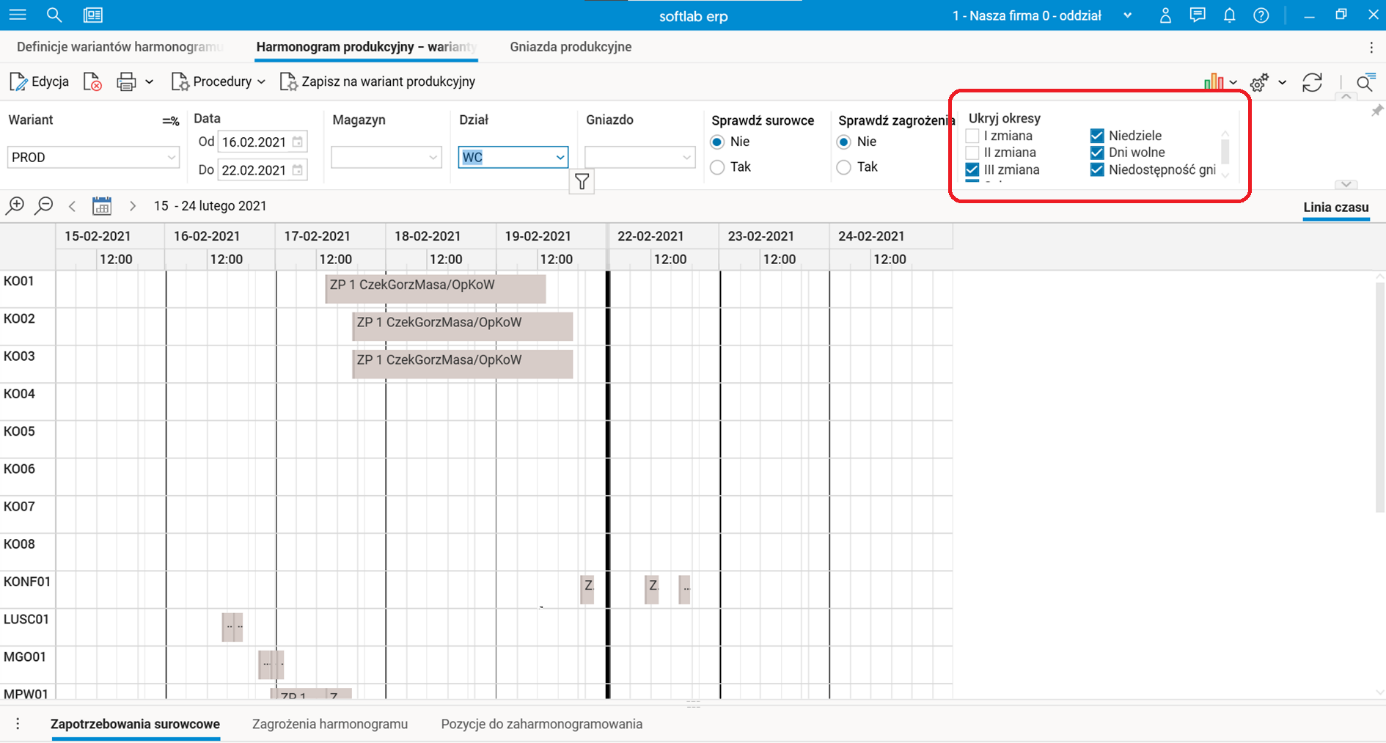Open the timeline calendar icon
The height and width of the screenshot is (743, 1386).
pos(101,206)
